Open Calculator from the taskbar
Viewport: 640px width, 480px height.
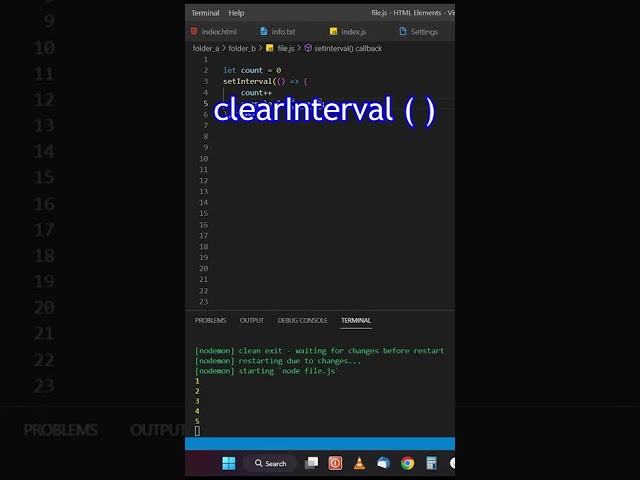(431, 463)
